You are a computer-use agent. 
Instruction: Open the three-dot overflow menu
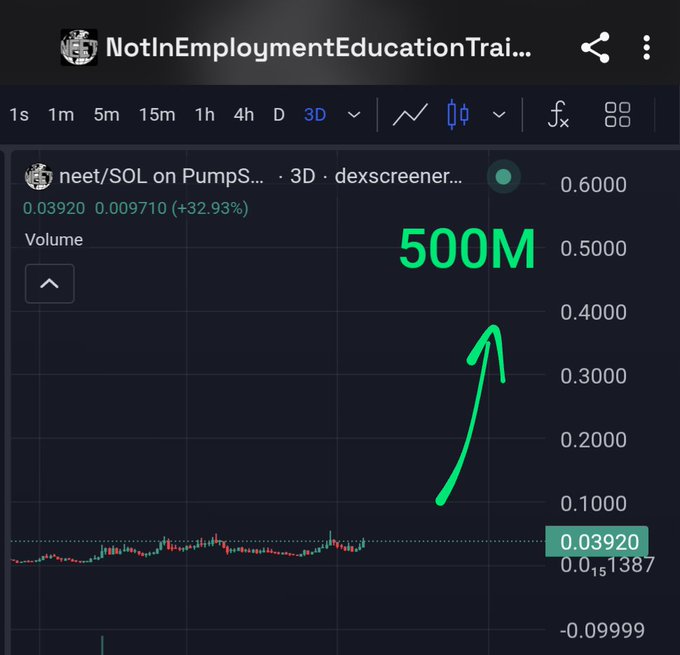pyautogui.click(x=646, y=48)
